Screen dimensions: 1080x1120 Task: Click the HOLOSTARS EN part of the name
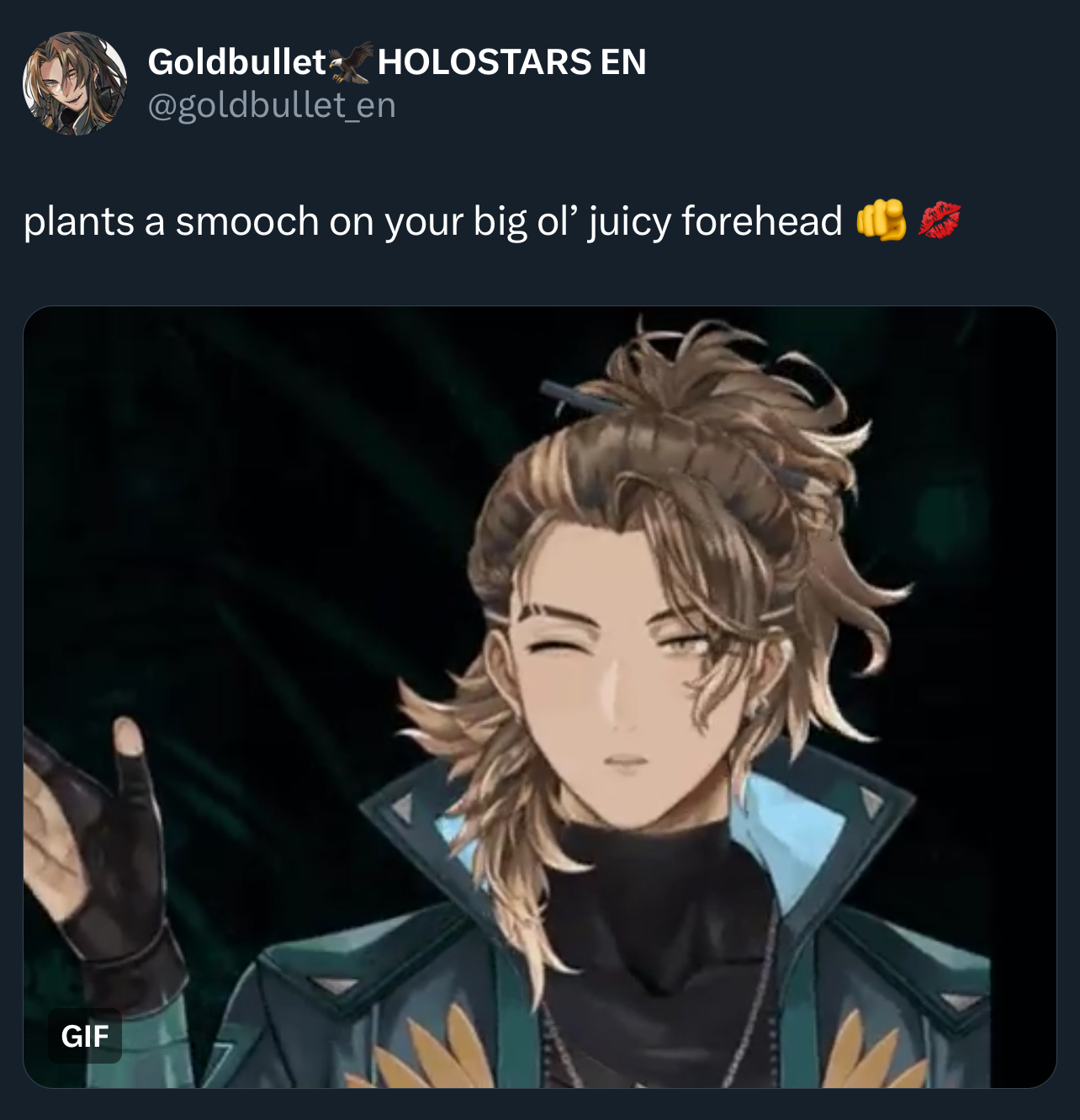tap(511, 62)
